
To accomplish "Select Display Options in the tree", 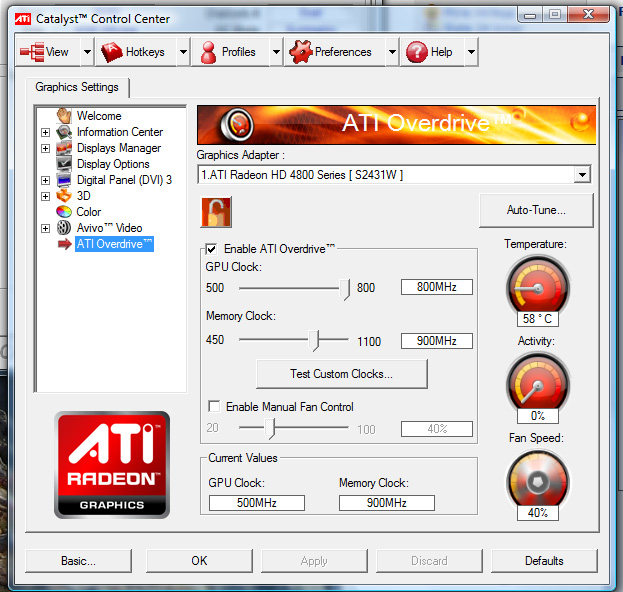I will coord(113,164).
